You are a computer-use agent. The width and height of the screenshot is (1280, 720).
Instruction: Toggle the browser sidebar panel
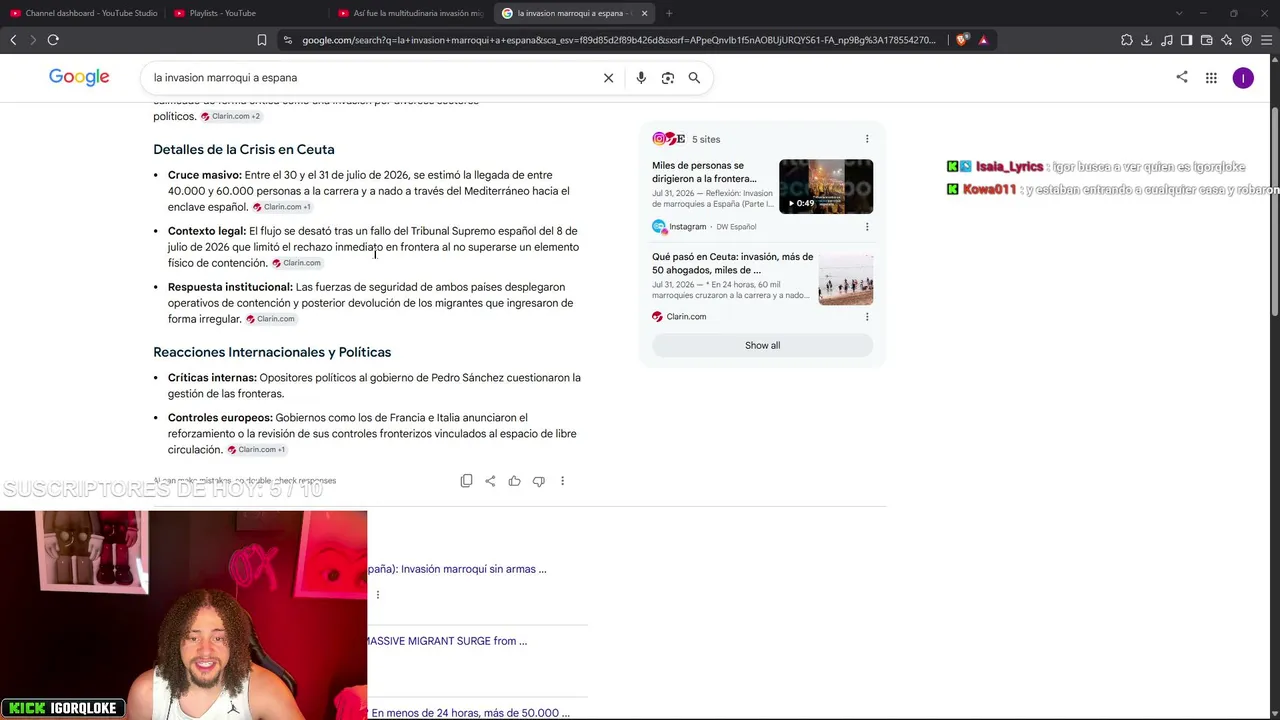point(1186,40)
